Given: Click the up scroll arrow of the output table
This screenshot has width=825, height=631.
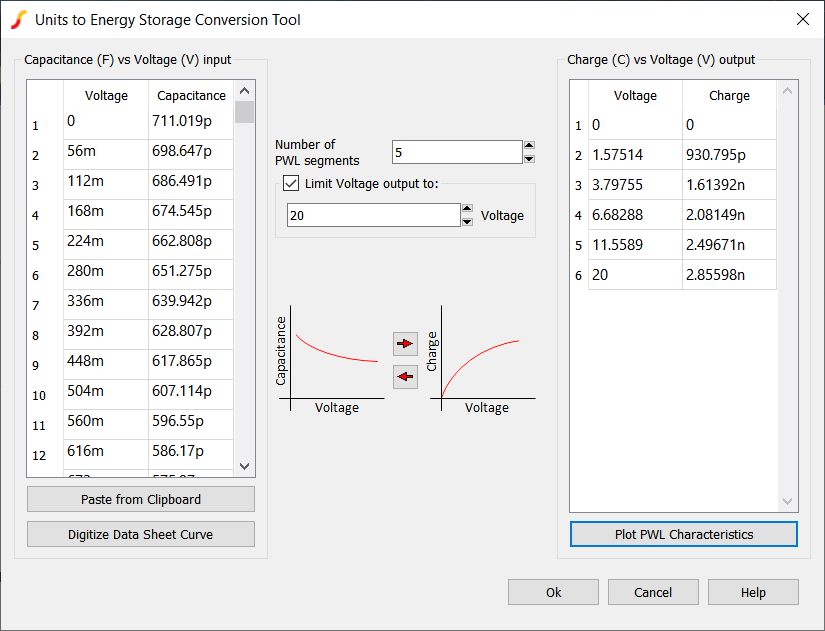Looking at the screenshot, I should 788,89.
